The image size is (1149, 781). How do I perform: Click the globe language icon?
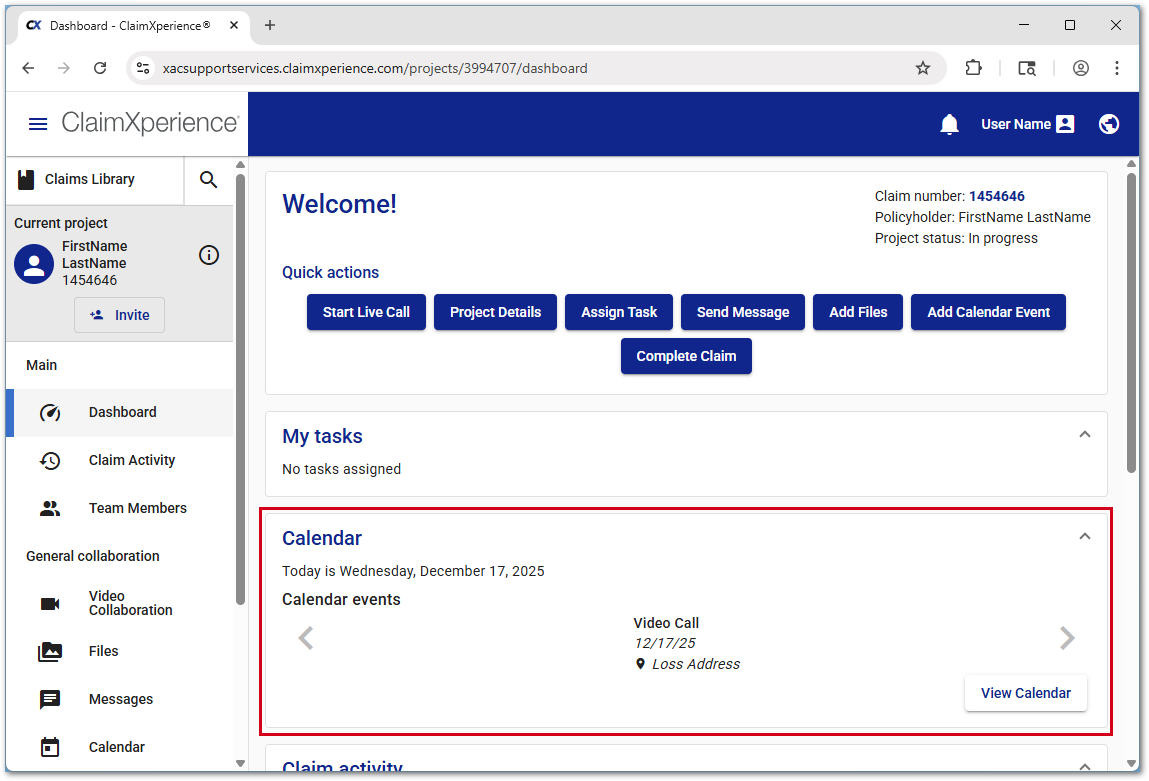pyautogui.click(x=1108, y=124)
